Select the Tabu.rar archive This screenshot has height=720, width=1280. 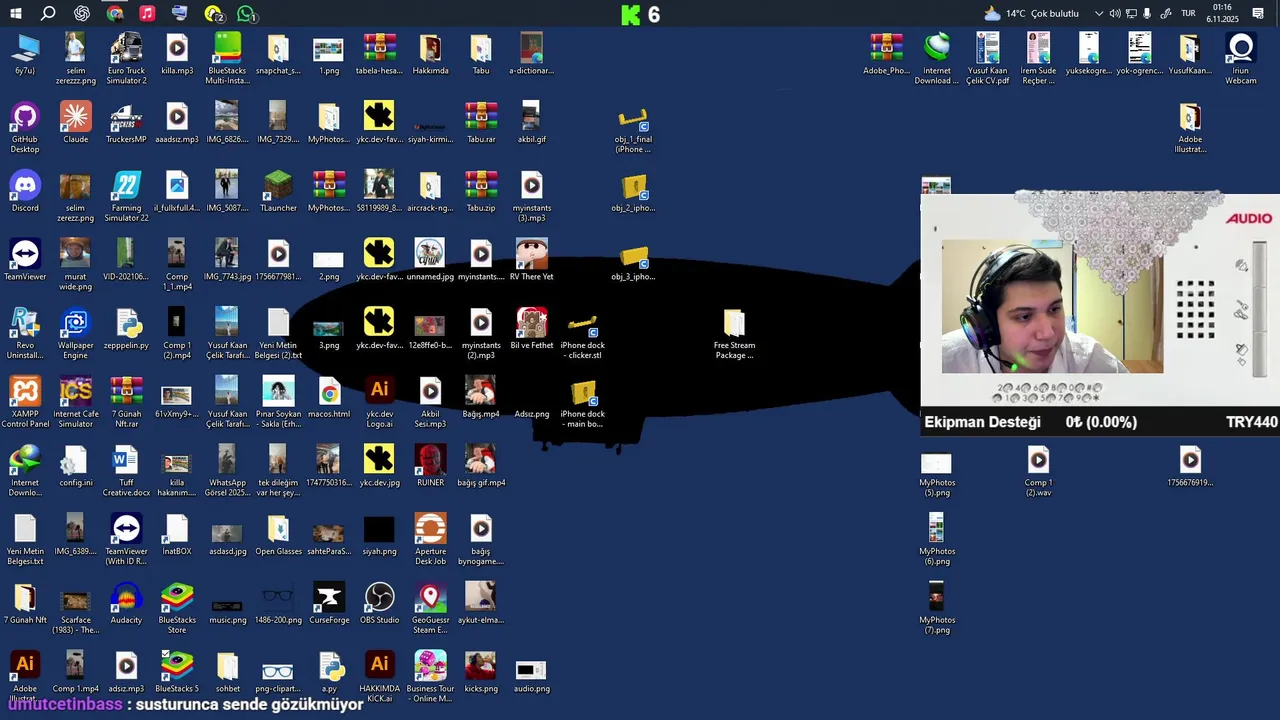pos(481,123)
